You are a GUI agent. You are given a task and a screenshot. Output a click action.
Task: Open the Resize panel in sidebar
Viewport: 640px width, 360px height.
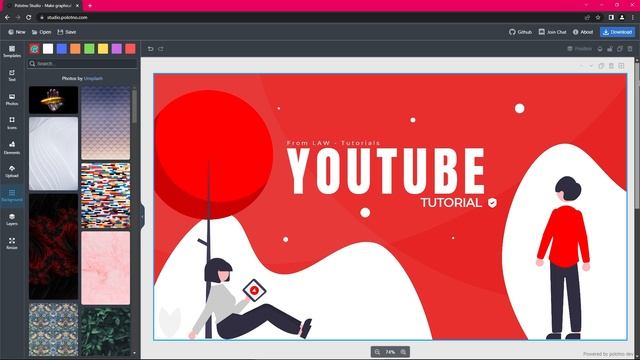point(12,243)
